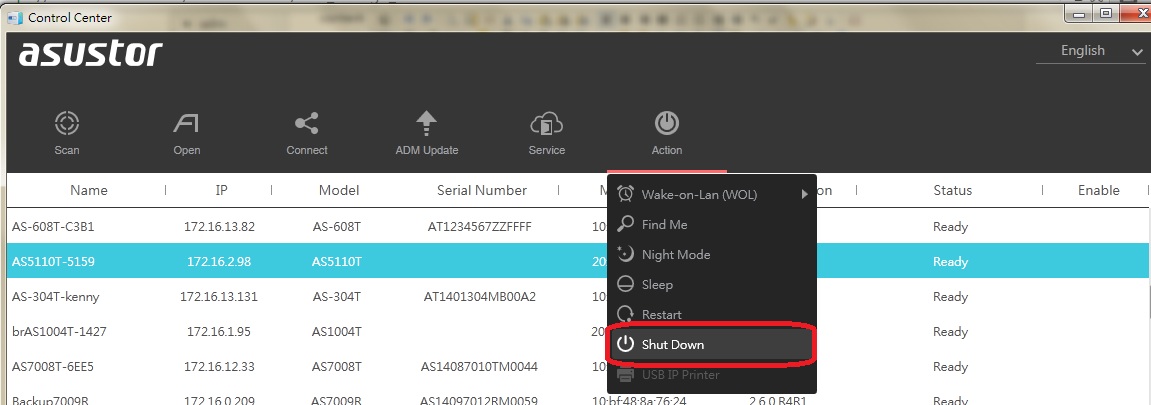Image resolution: width=1151 pixels, height=405 pixels.
Task: Click IP address 172.16.13.82
Action: point(219,227)
